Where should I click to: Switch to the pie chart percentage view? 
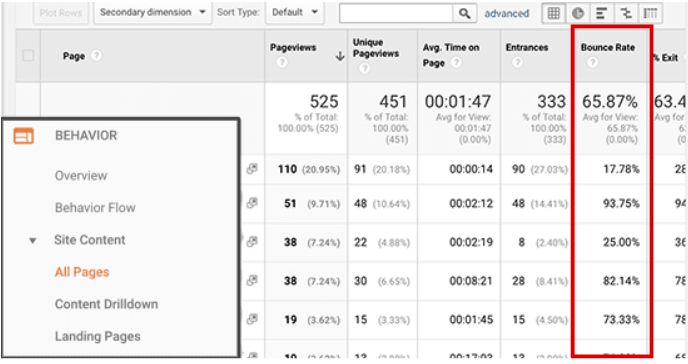(x=578, y=14)
